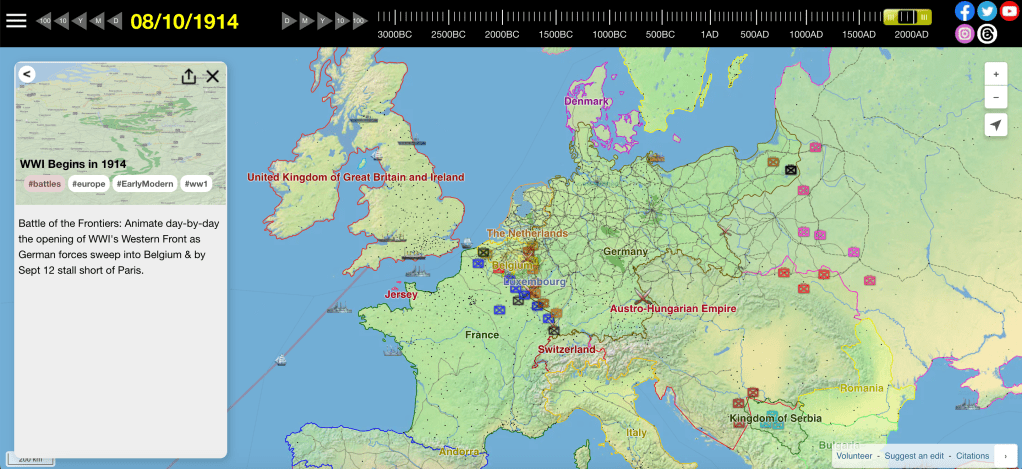Select the #ww1 tag
This screenshot has height=469, width=1022.
[x=196, y=184]
